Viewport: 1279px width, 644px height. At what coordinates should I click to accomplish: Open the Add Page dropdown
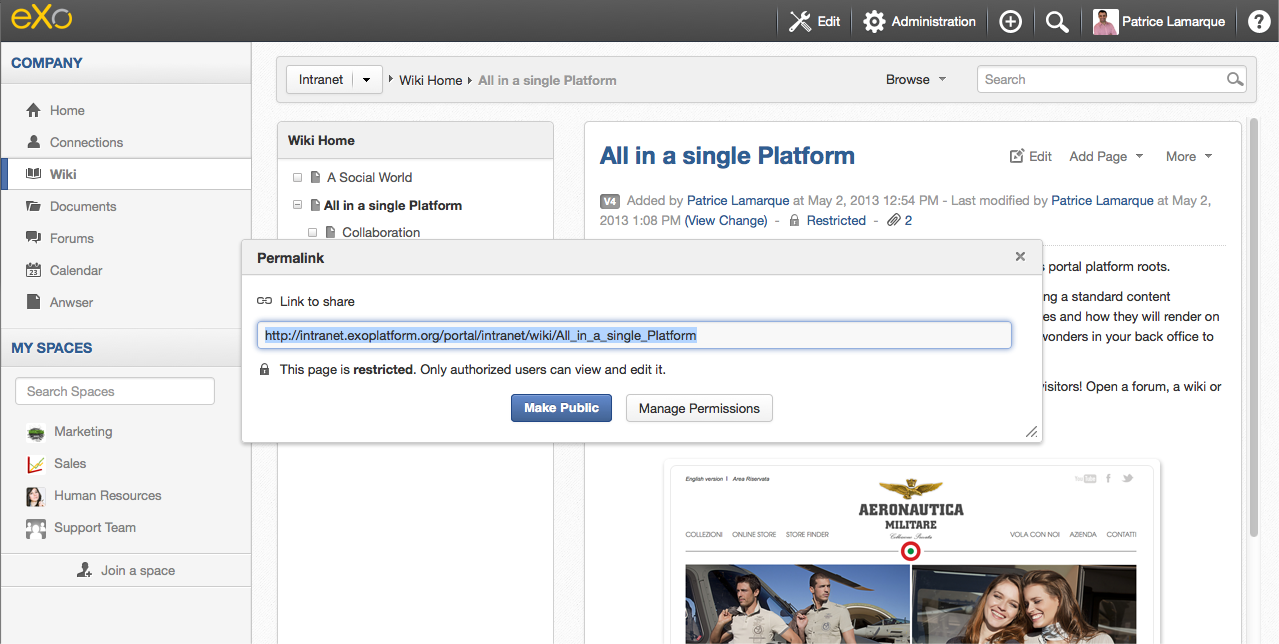(1105, 156)
